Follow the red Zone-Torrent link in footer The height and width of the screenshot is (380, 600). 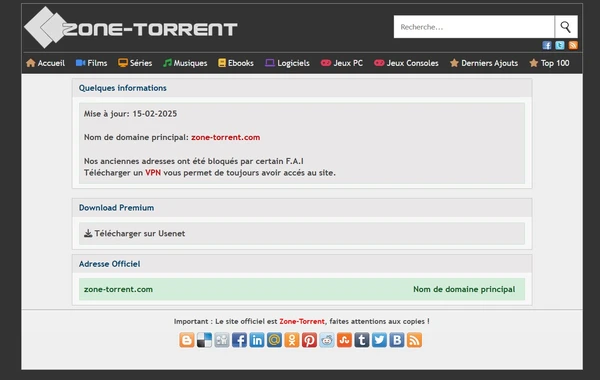[x=302, y=321]
